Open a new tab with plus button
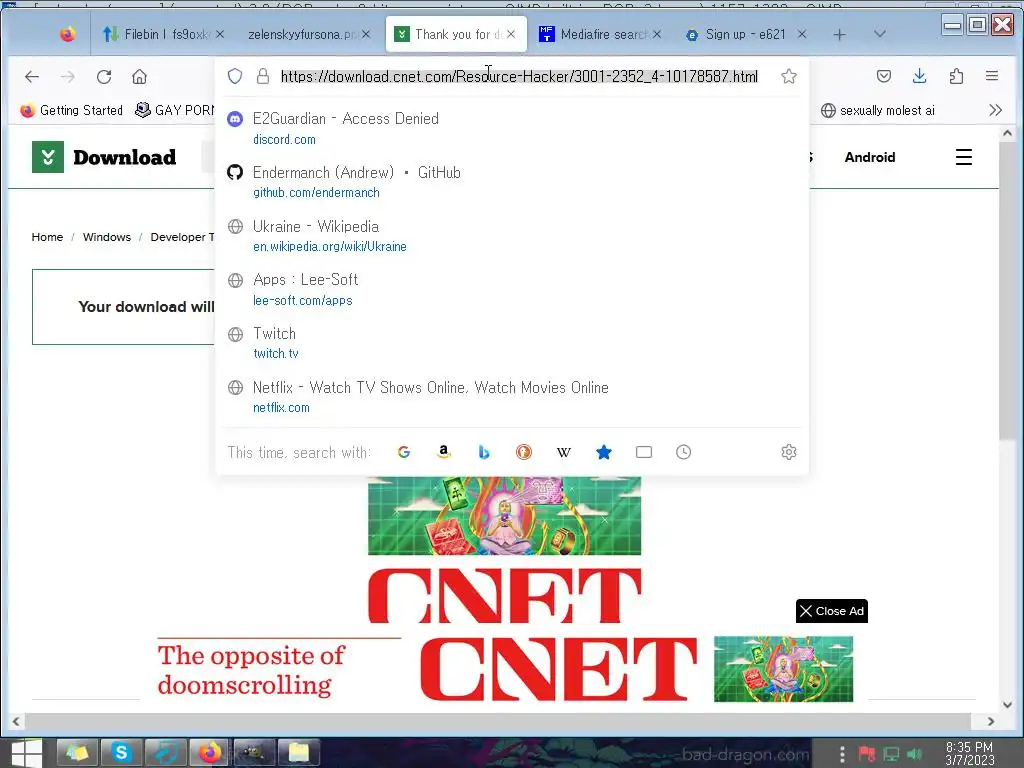This screenshot has width=1024, height=768. point(840,34)
